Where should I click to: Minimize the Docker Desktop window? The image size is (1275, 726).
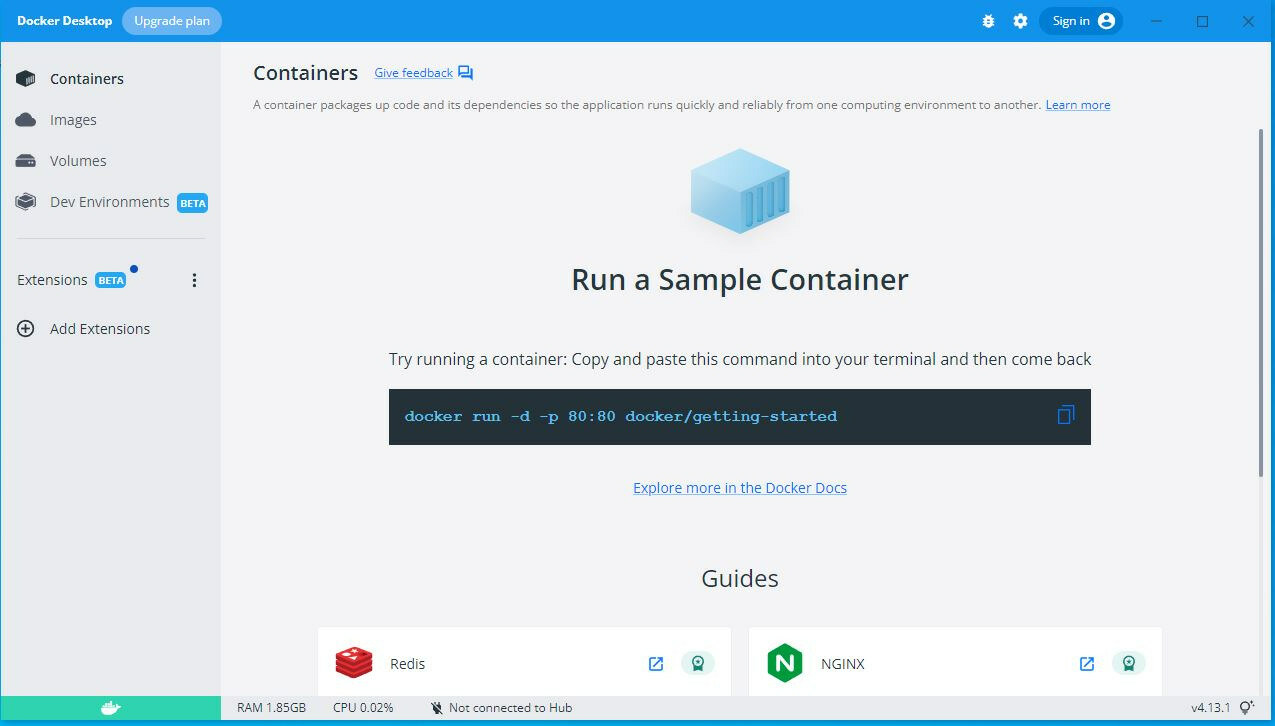[1157, 21]
